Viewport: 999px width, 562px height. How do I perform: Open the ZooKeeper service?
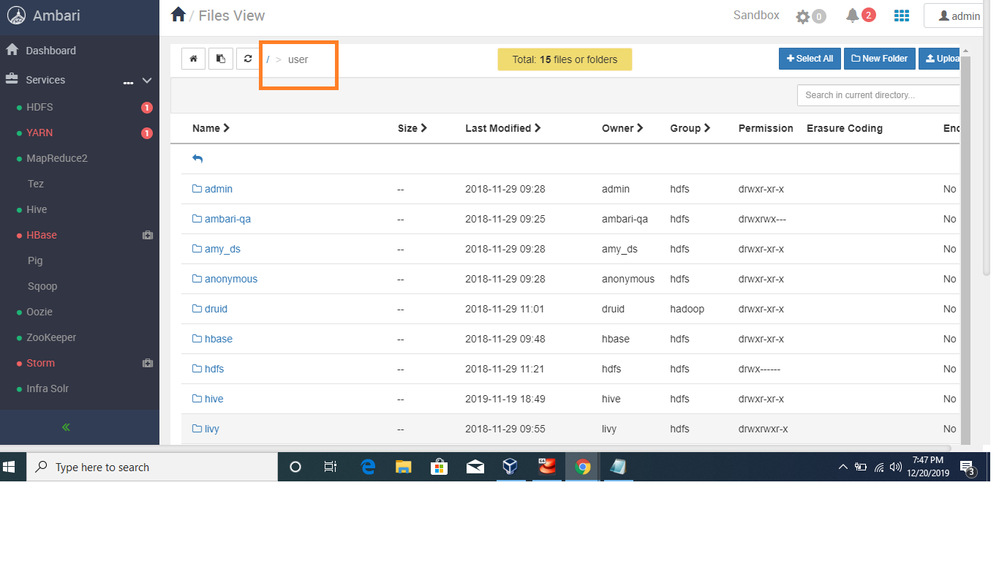pos(51,337)
